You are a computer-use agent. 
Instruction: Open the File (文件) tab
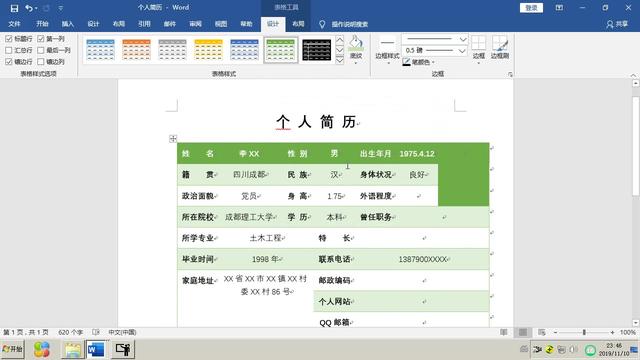14,24
